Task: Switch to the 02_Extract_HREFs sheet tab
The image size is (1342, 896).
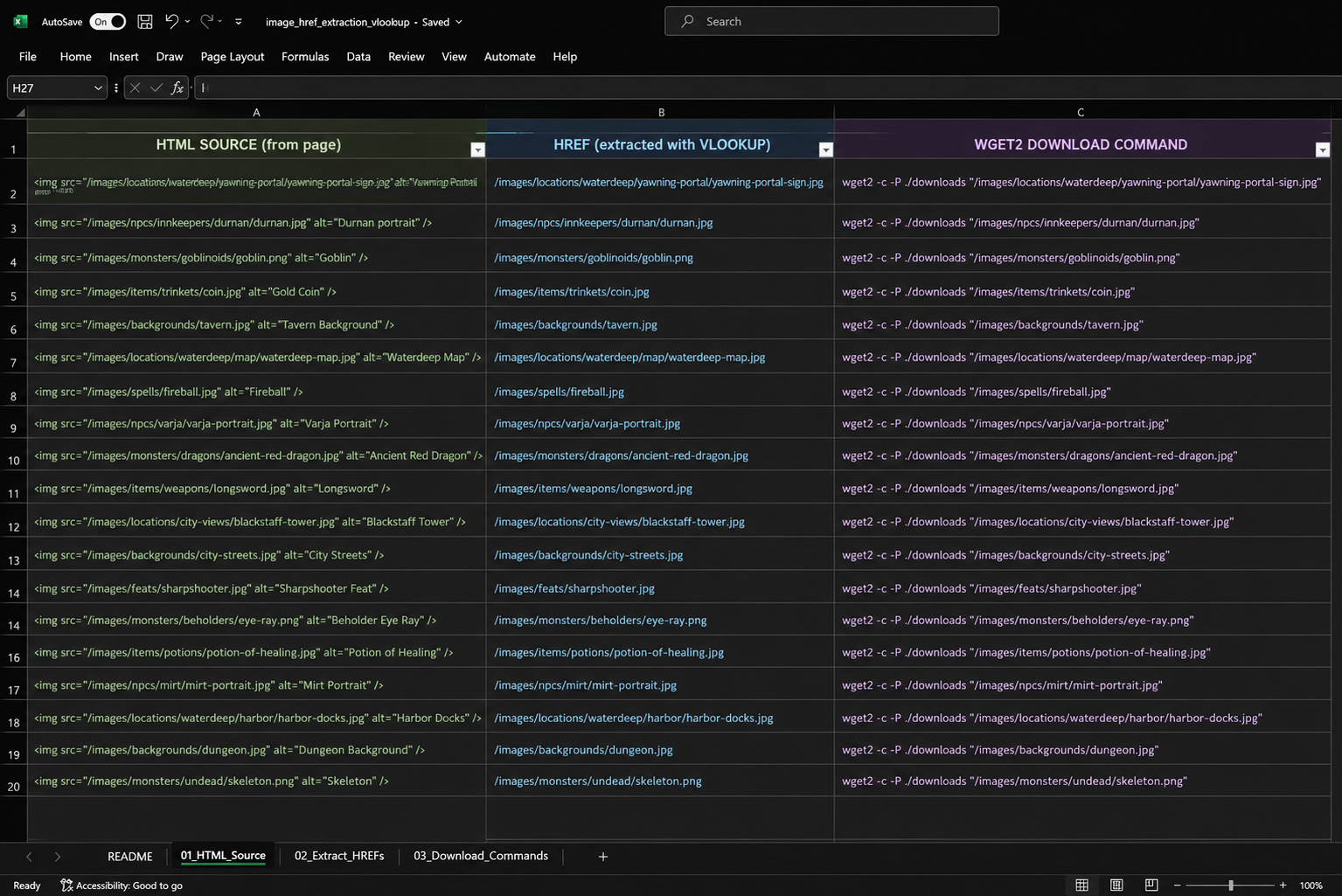Action: click(339, 856)
